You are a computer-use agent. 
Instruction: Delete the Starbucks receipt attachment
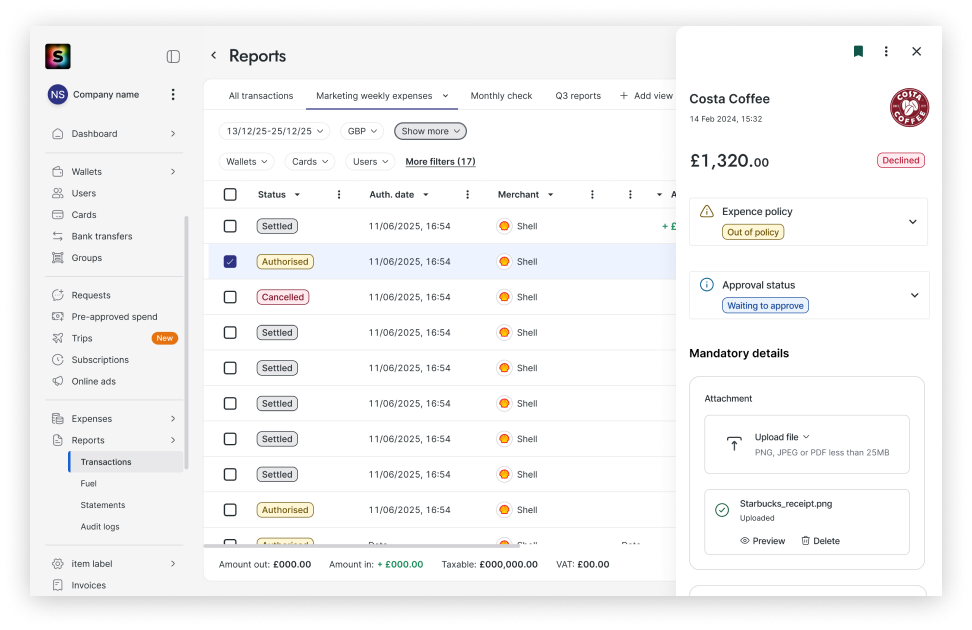click(x=820, y=541)
